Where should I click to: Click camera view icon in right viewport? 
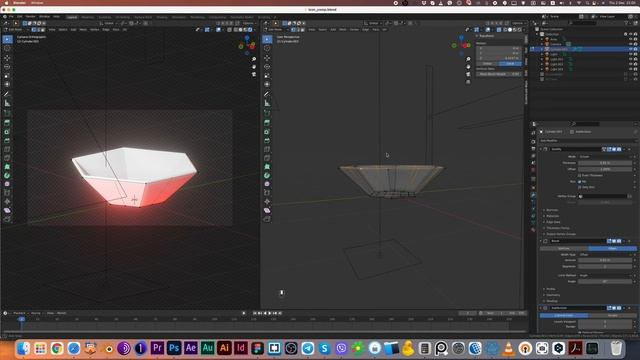(468, 74)
